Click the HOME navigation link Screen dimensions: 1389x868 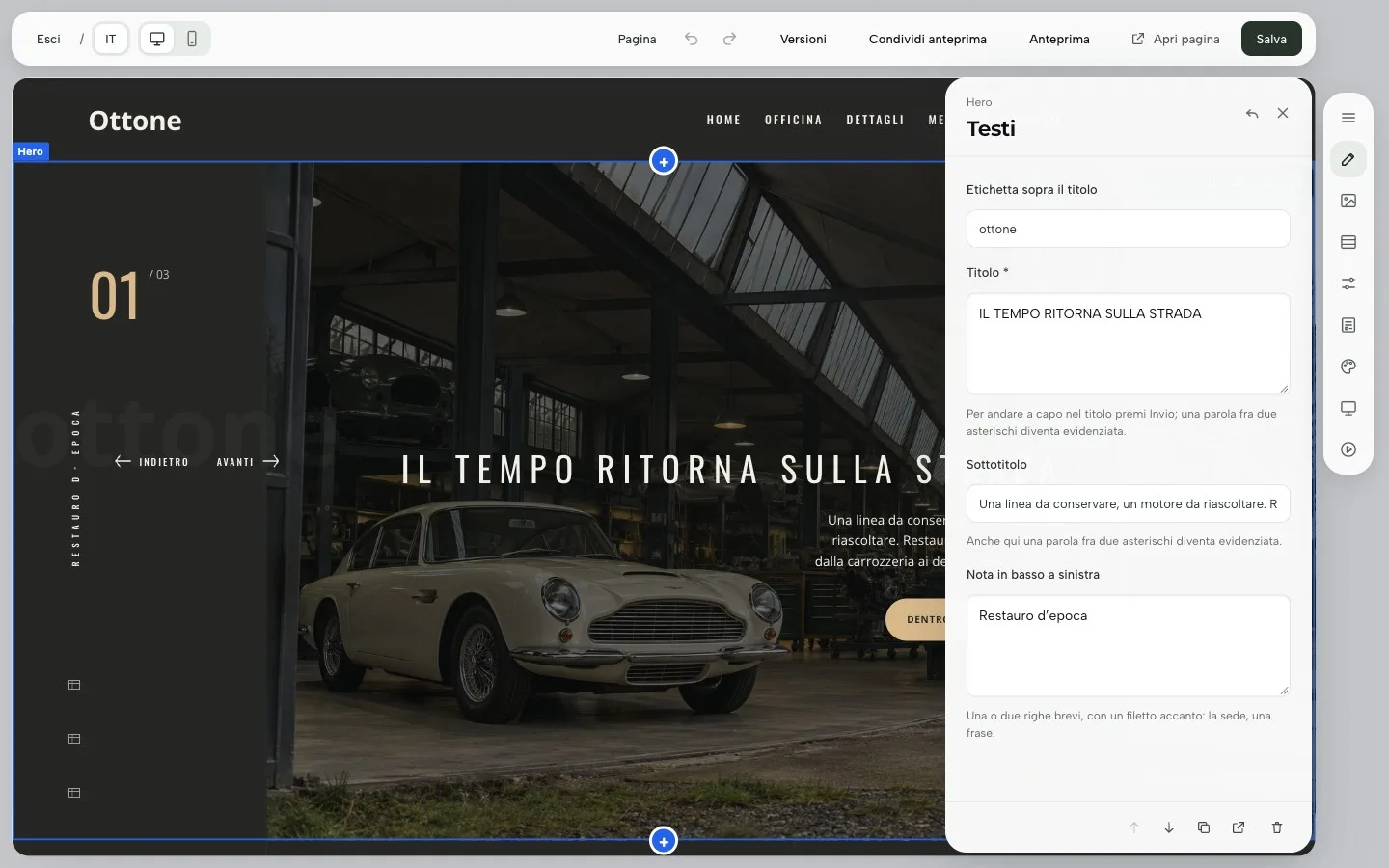[x=723, y=121]
